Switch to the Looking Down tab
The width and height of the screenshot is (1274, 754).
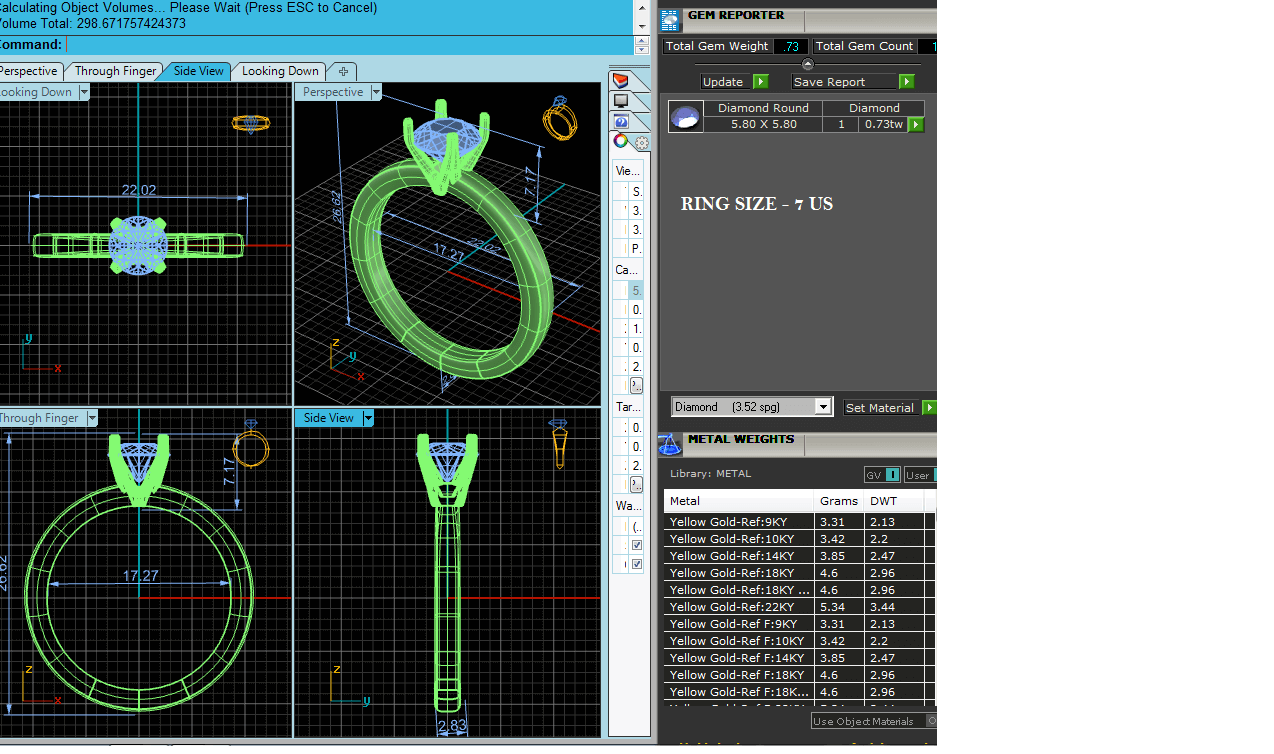[280, 71]
